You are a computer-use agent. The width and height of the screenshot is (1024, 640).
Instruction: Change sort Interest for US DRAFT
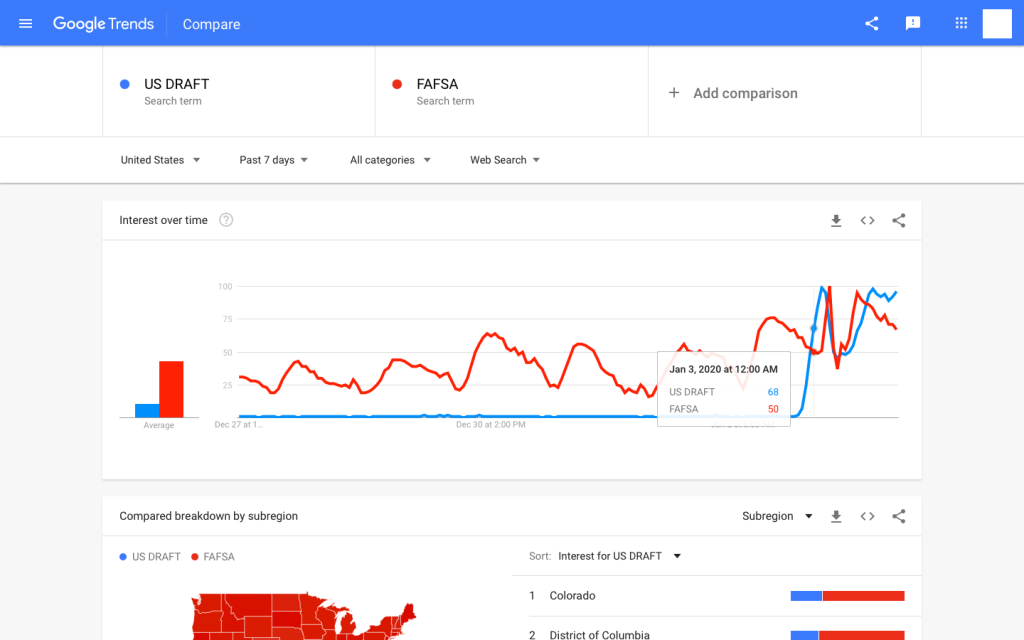(619, 556)
